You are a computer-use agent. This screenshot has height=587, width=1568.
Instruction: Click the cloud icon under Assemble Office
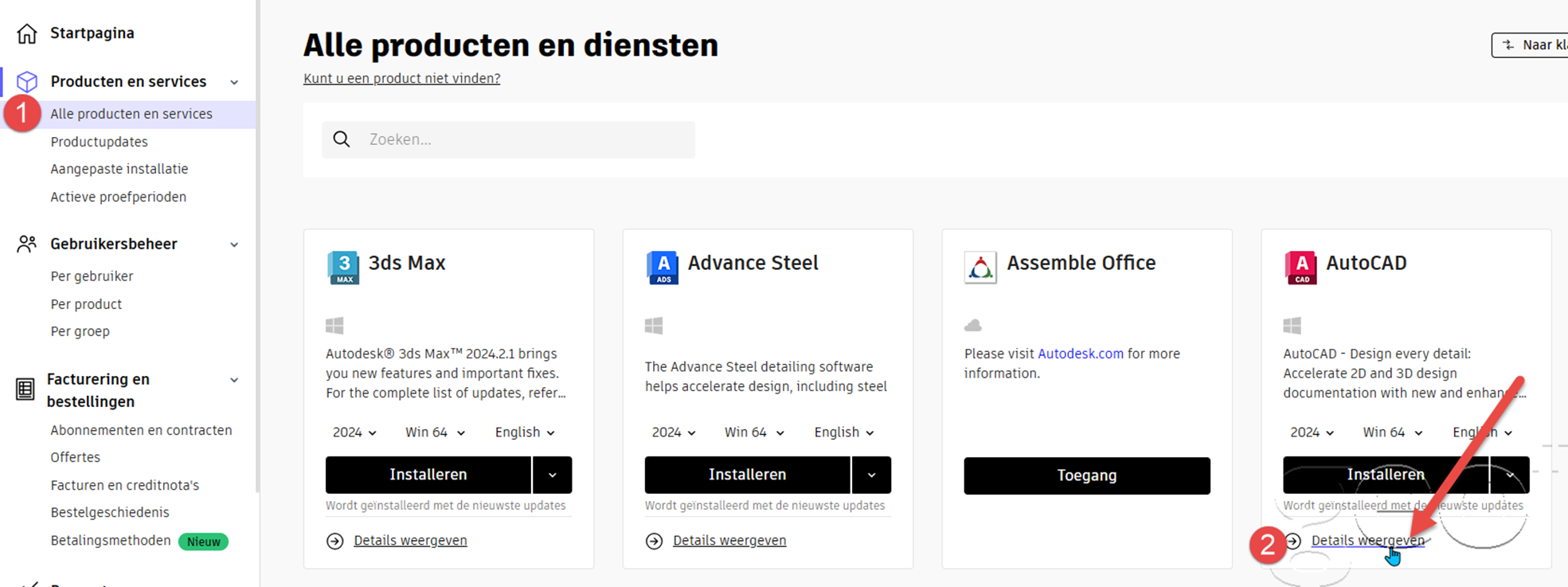(x=973, y=325)
